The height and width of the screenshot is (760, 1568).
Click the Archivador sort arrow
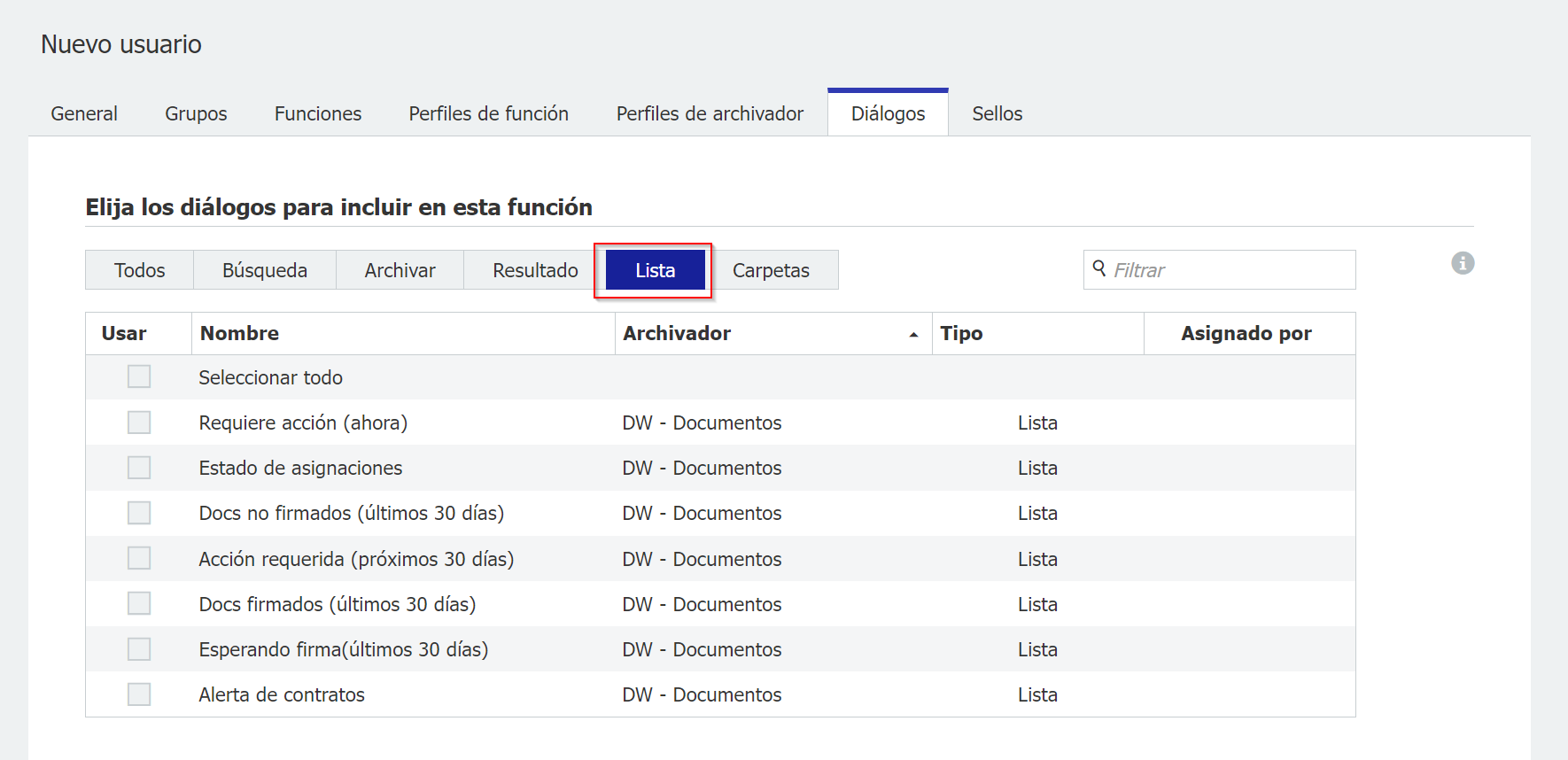[x=913, y=335]
